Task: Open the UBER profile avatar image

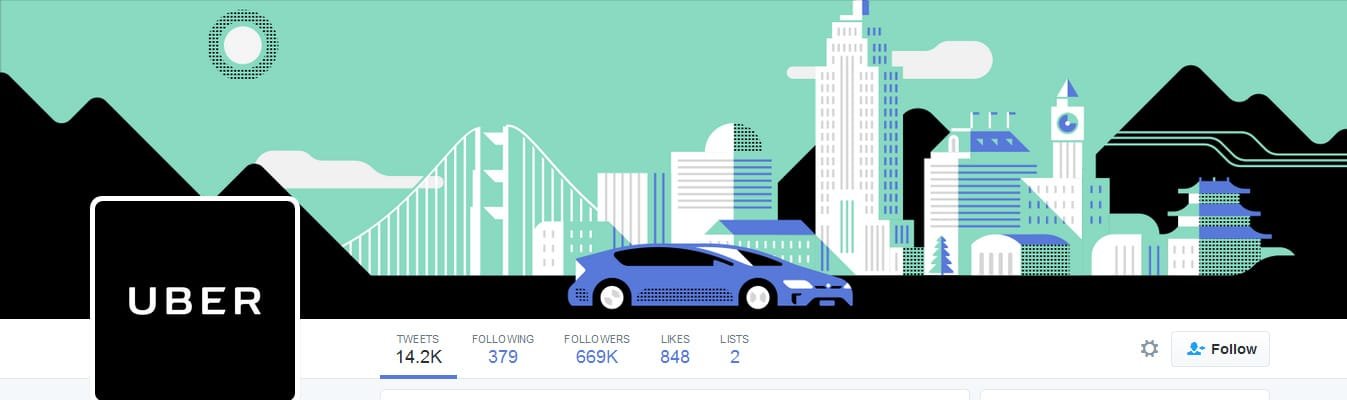Action: [195, 299]
